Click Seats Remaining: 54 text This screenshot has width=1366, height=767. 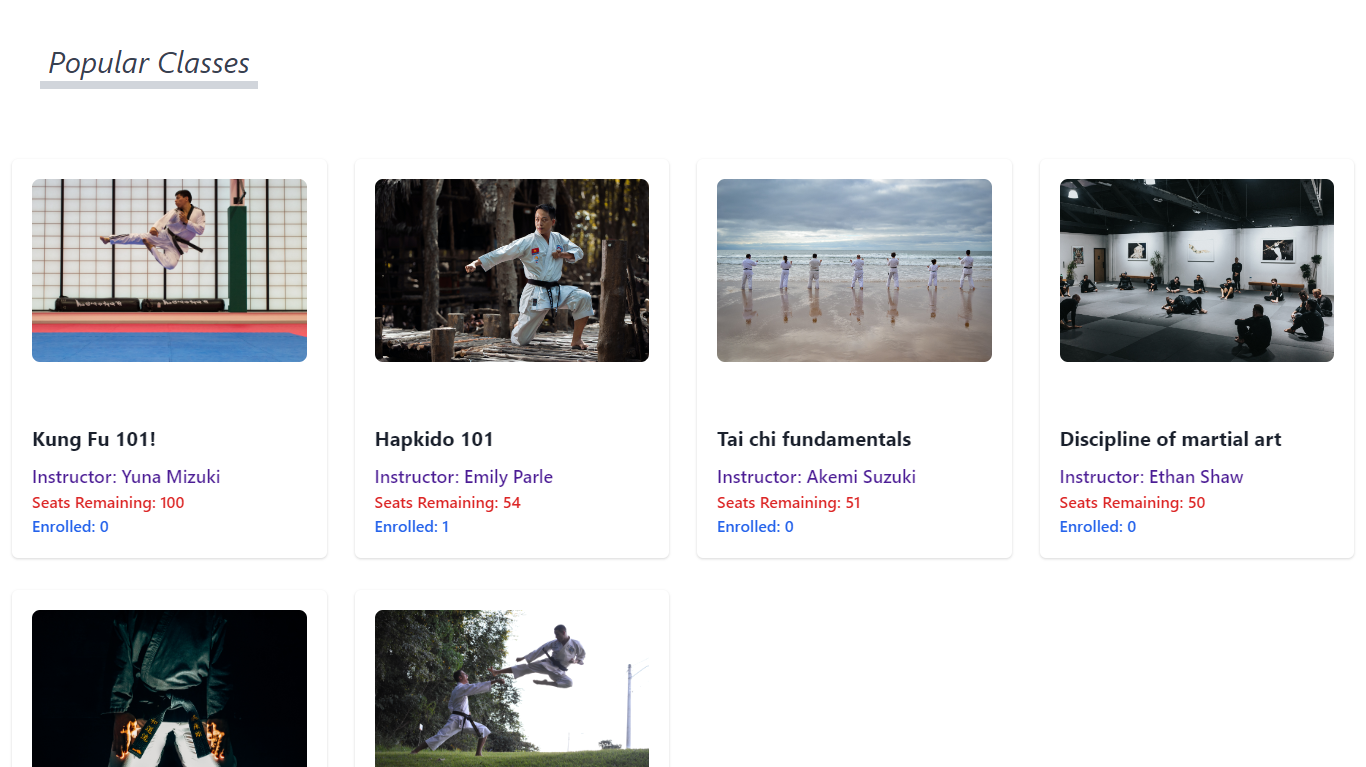pyautogui.click(x=448, y=503)
